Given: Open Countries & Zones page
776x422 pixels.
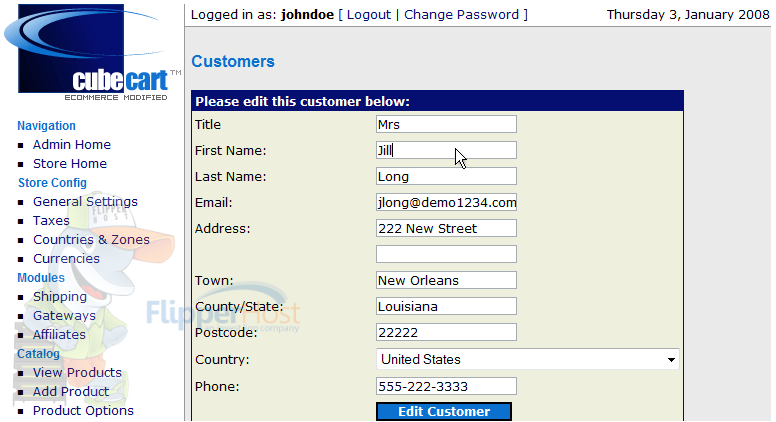Looking at the screenshot, I should (91, 239).
